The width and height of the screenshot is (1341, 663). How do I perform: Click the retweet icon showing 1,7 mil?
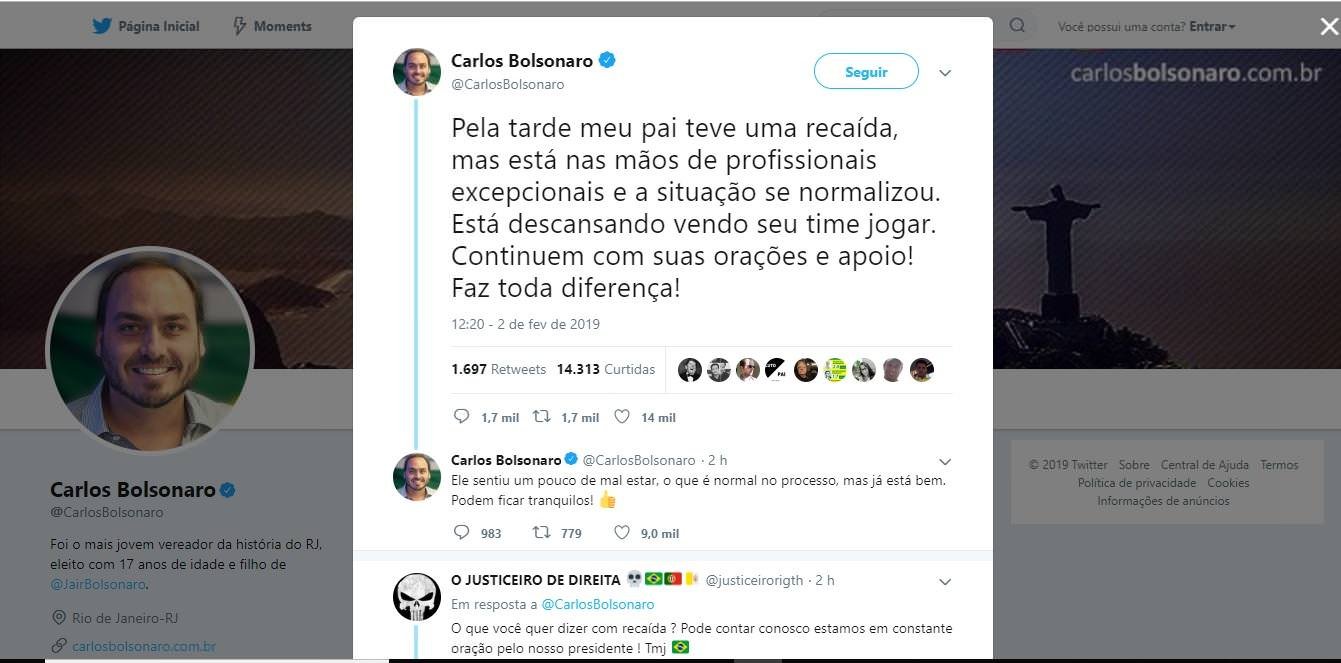coord(541,416)
